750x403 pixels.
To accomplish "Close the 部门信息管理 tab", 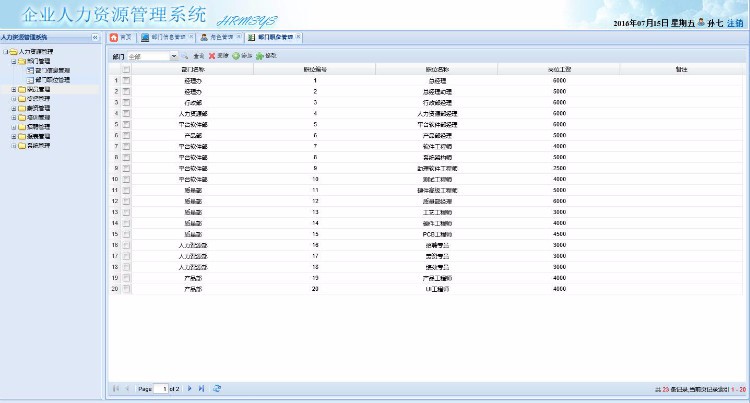I will point(191,37).
